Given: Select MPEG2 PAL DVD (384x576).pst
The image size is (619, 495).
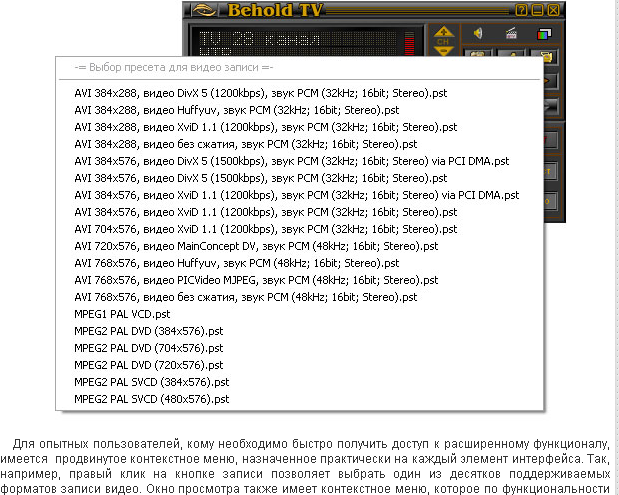Looking at the screenshot, I should click(148, 331).
